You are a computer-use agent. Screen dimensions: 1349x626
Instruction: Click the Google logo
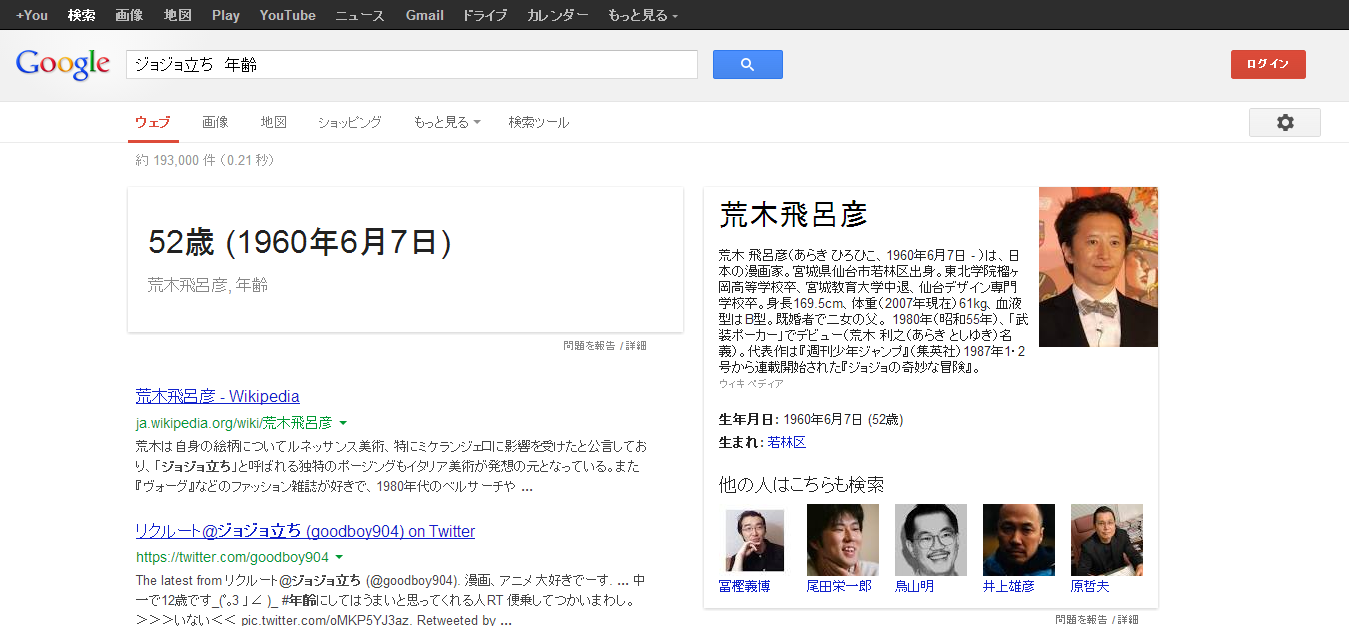pyautogui.click(x=62, y=65)
